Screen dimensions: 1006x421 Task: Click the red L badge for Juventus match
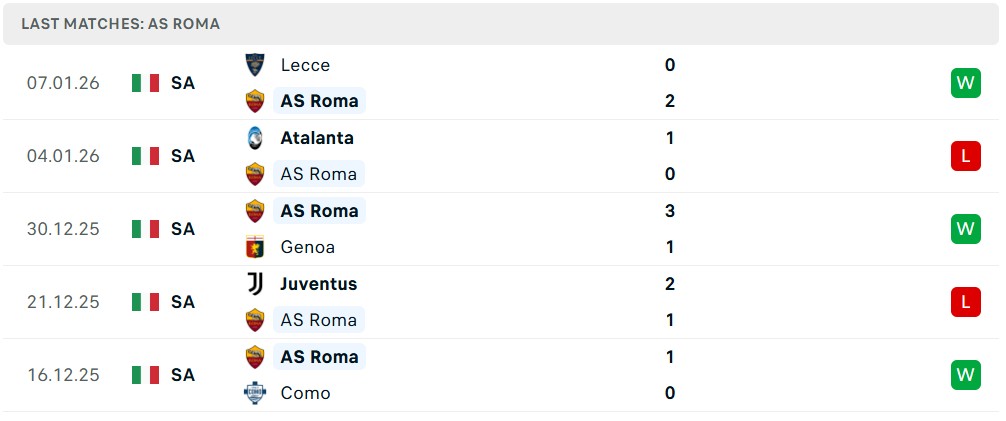tap(965, 302)
